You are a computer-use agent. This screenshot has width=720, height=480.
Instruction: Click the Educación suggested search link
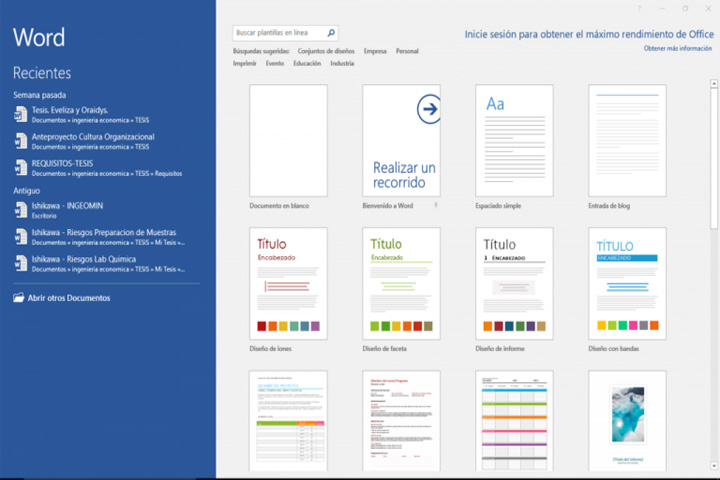point(307,63)
